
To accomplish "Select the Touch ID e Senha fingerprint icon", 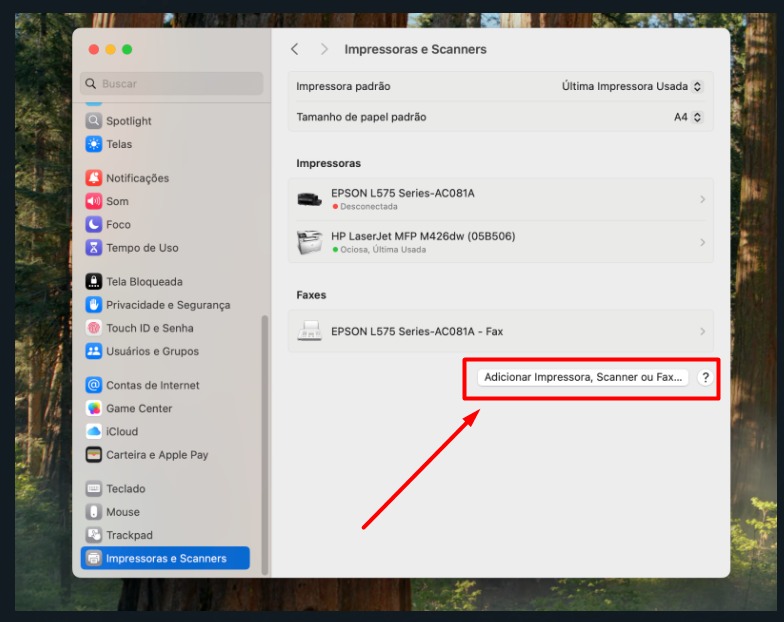I will click(94, 328).
